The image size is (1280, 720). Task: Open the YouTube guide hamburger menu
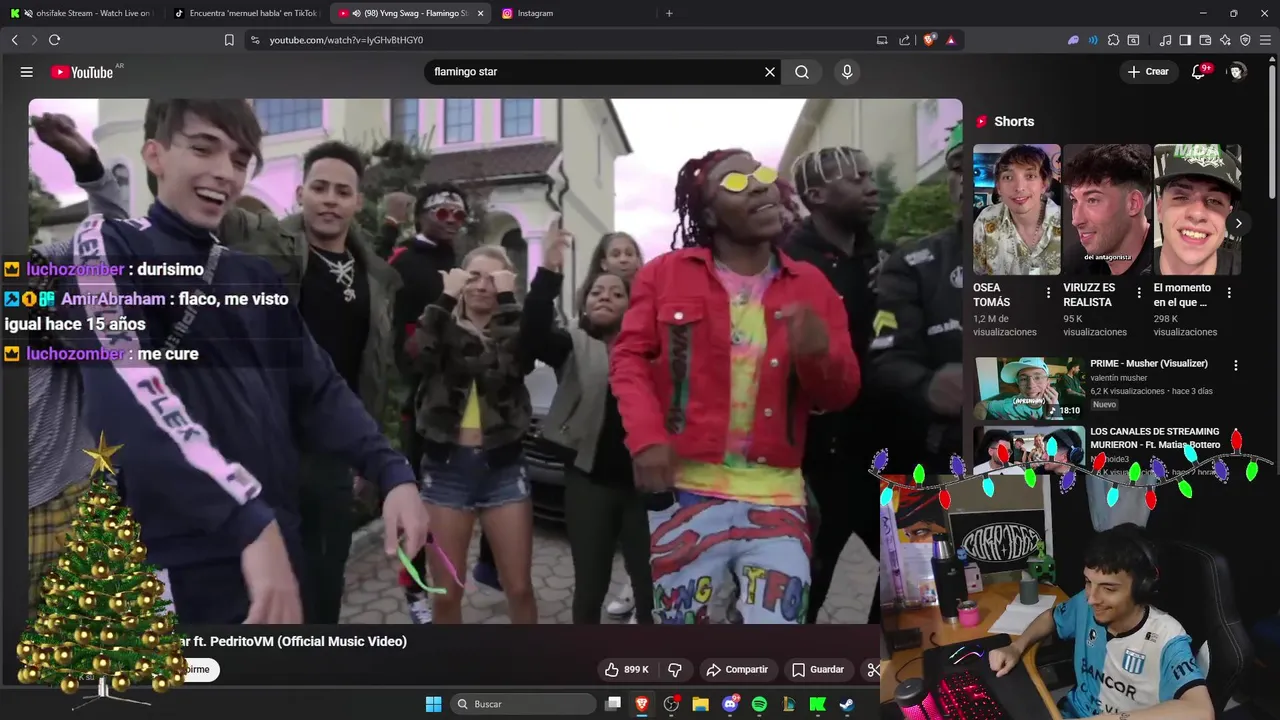point(27,72)
